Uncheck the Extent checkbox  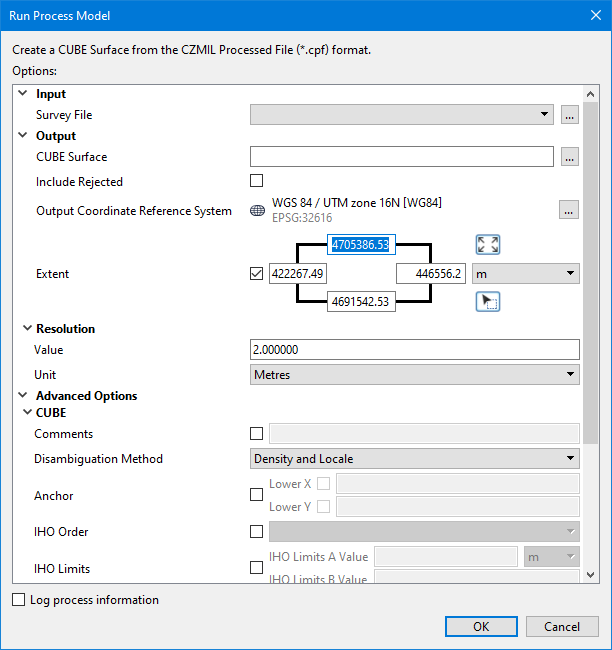tap(257, 273)
